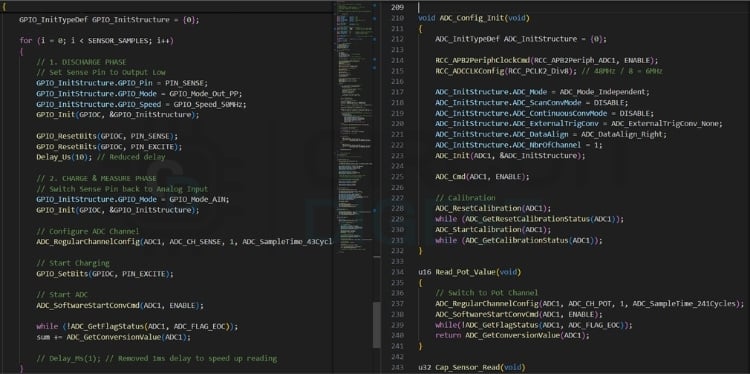Click ADC_StartCalibration(ADC1) line
The height and width of the screenshot is (374, 750).
tap(493, 230)
